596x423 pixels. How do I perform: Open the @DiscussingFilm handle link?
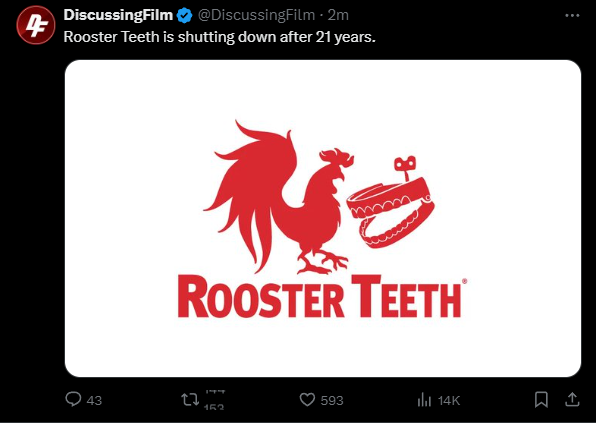[257, 15]
